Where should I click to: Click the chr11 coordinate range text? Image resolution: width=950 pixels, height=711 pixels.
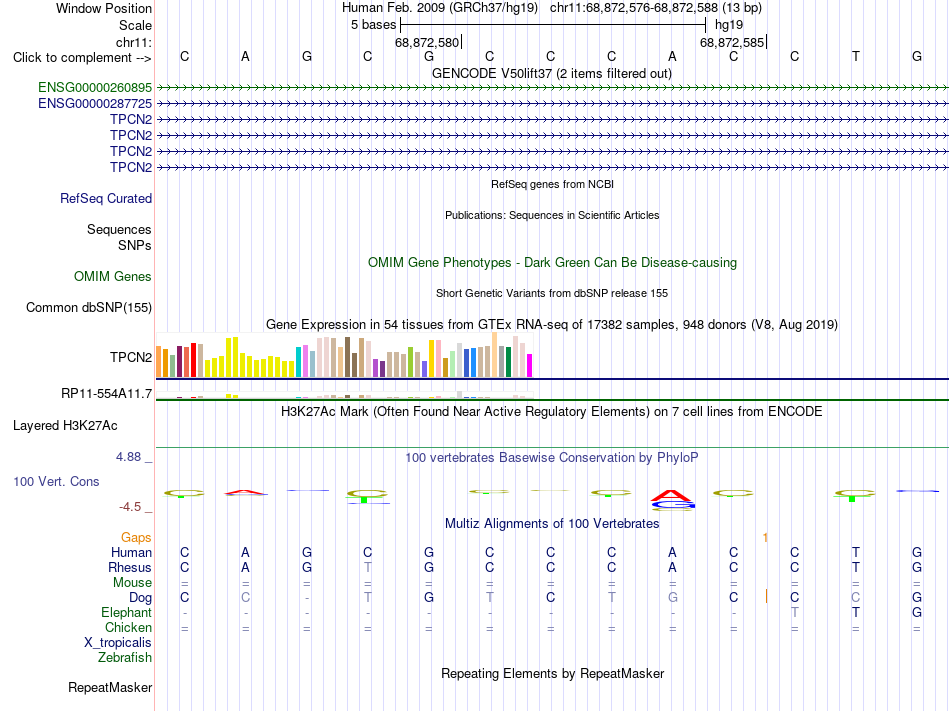coord(656,8)
